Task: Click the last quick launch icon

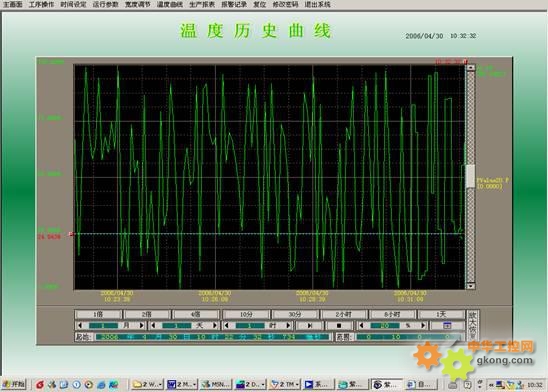Action: (113, 385)
